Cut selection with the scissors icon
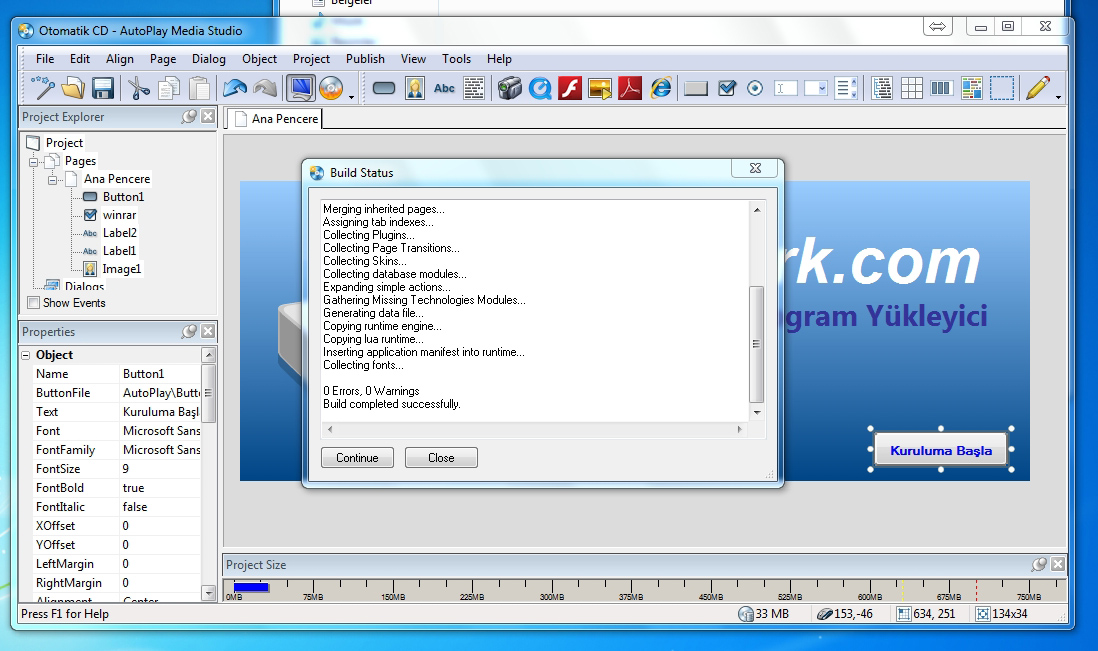Viewport: 1098px width, 651px height. coord(139,88)
